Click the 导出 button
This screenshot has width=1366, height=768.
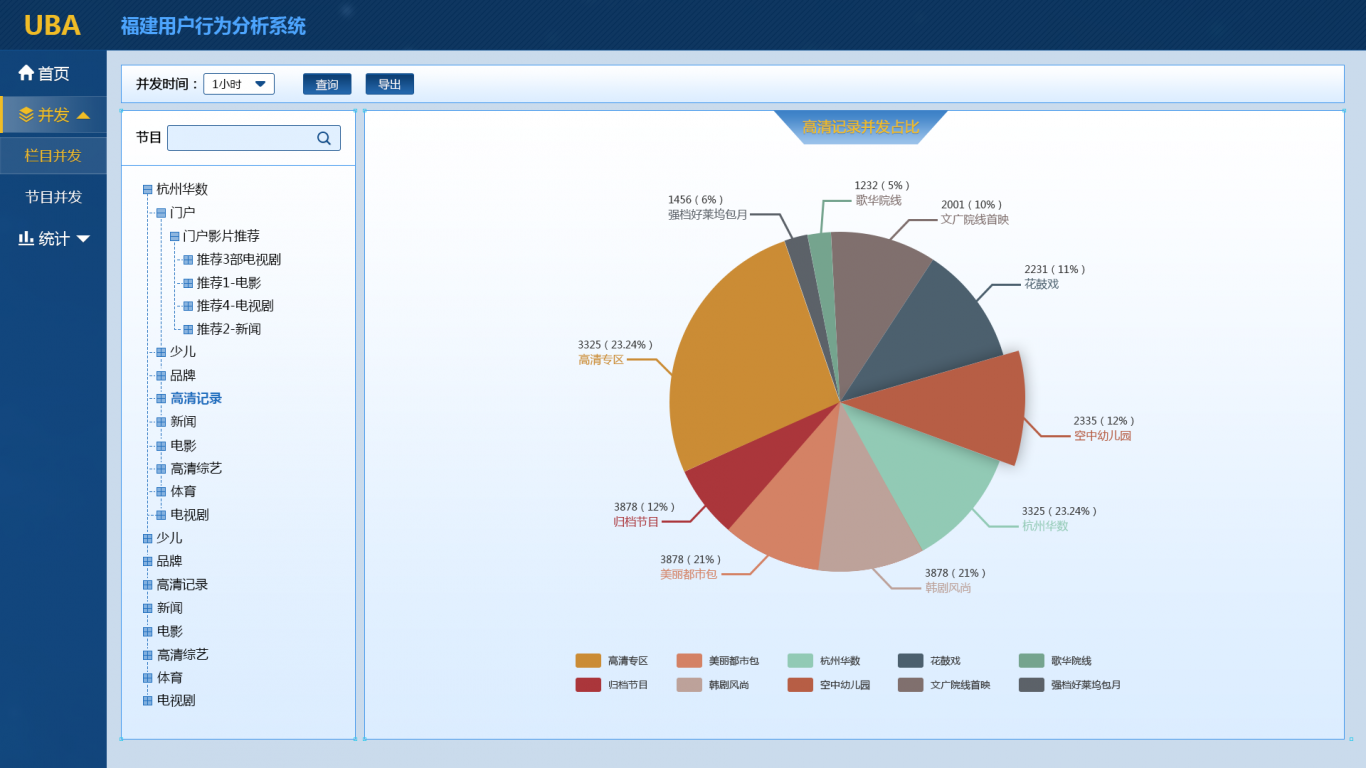pos(389,84)
